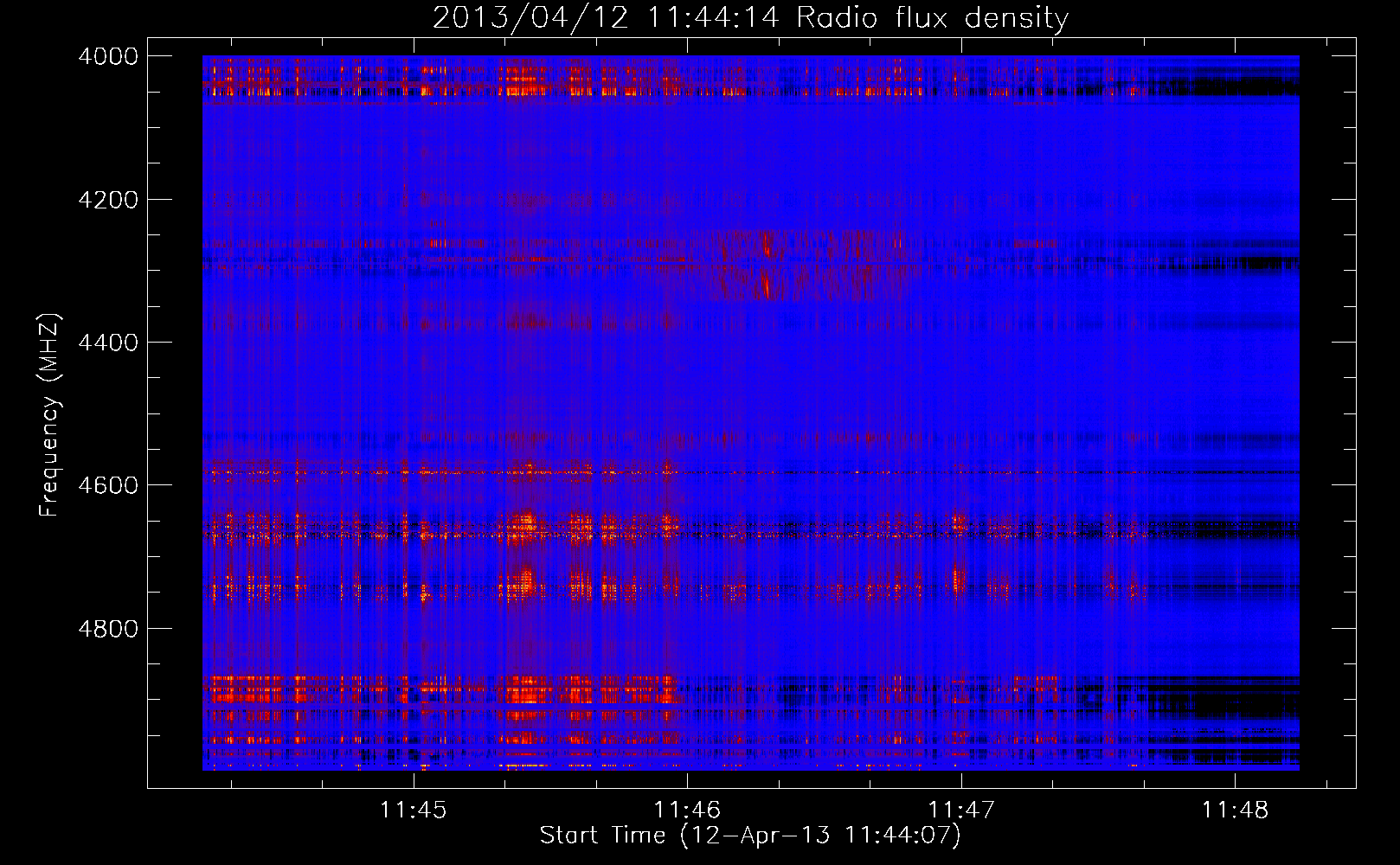Click the 4600 frequency axis label
Screen dimensions: 1400x865
(x=108, y=485)
